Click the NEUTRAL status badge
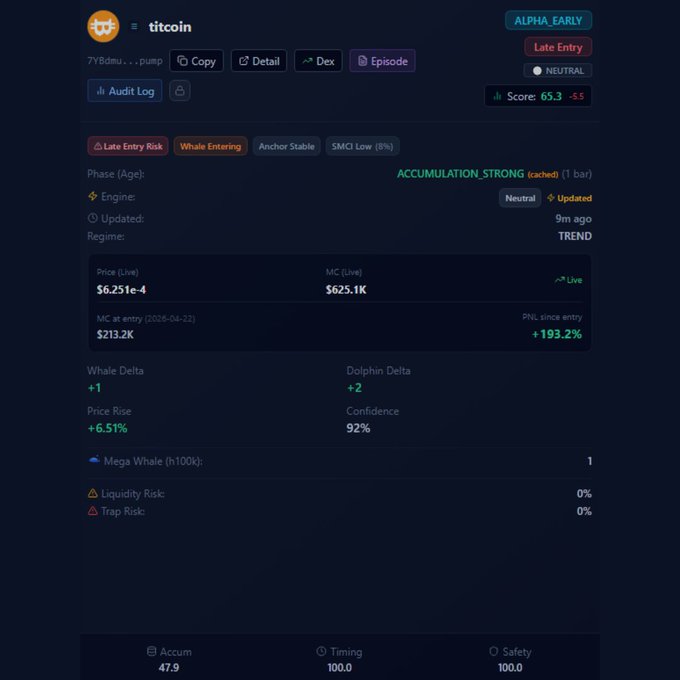The image size is (680, 680). (558, 71)
